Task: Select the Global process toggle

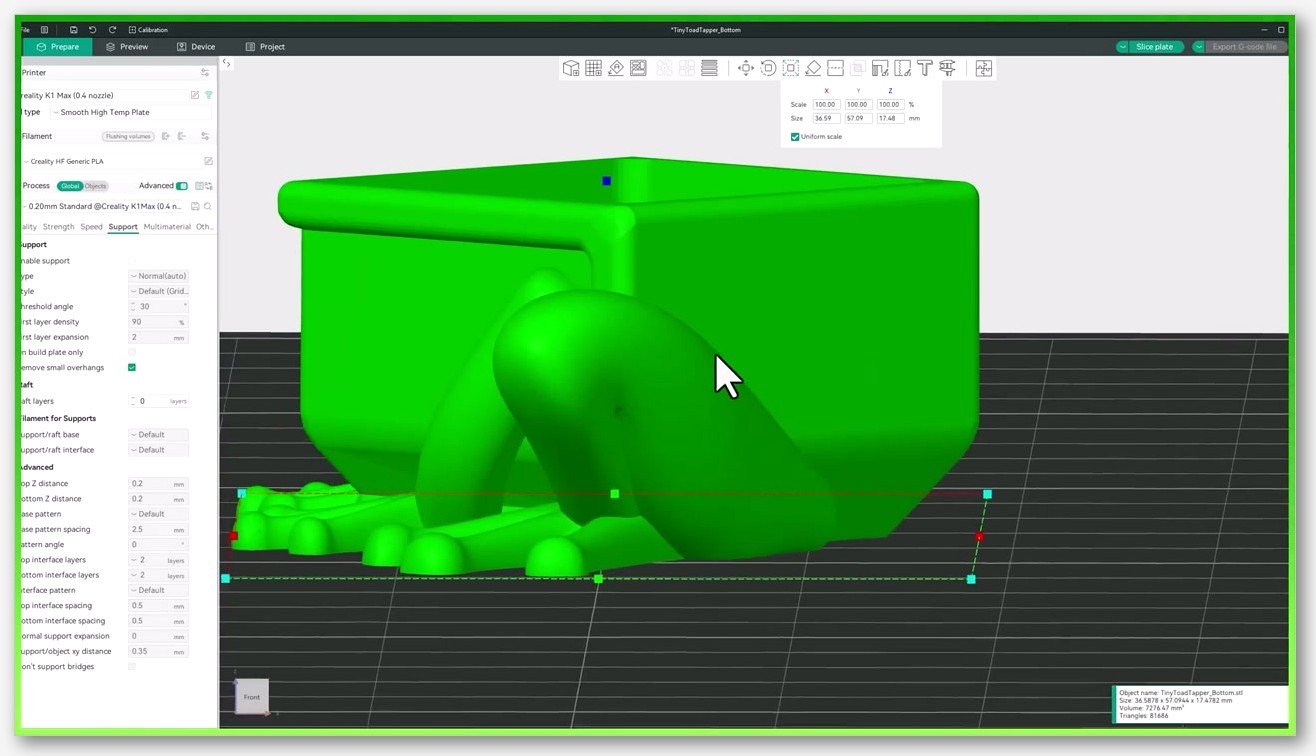Action: [x=69, y=186]
